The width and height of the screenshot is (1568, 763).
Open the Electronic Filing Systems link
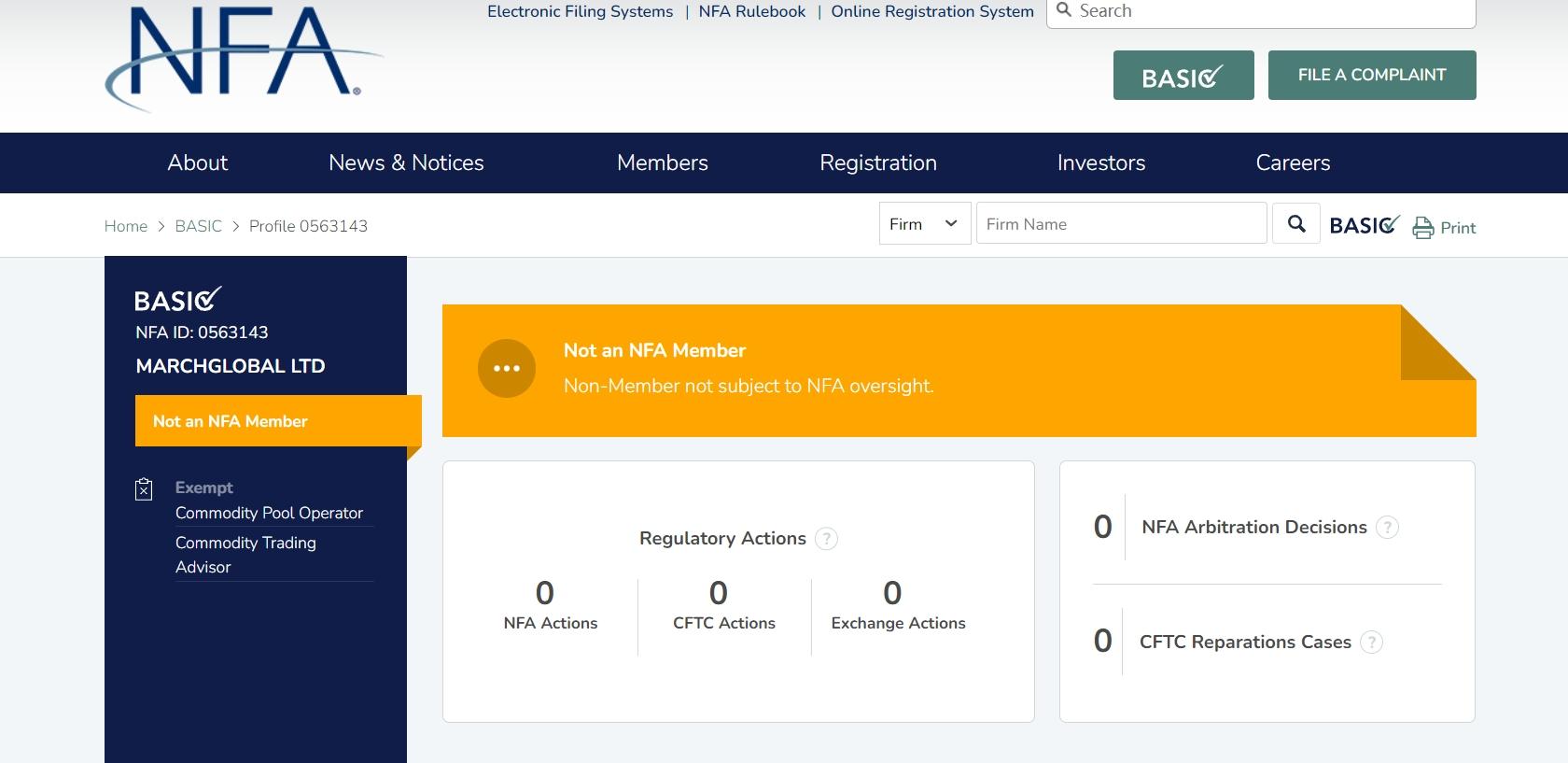[x=580, y=11]
